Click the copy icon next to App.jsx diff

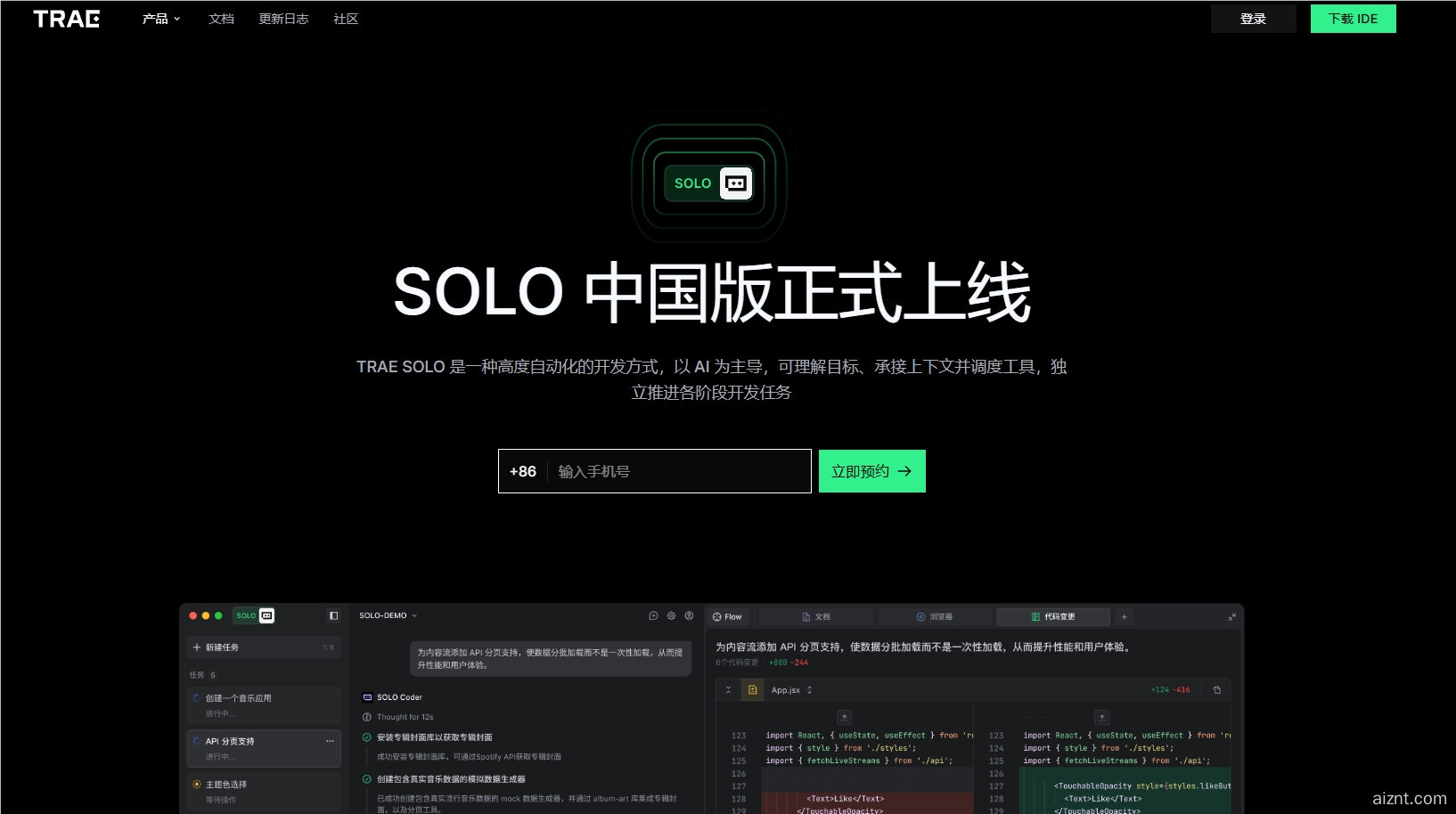[1217, 689]
